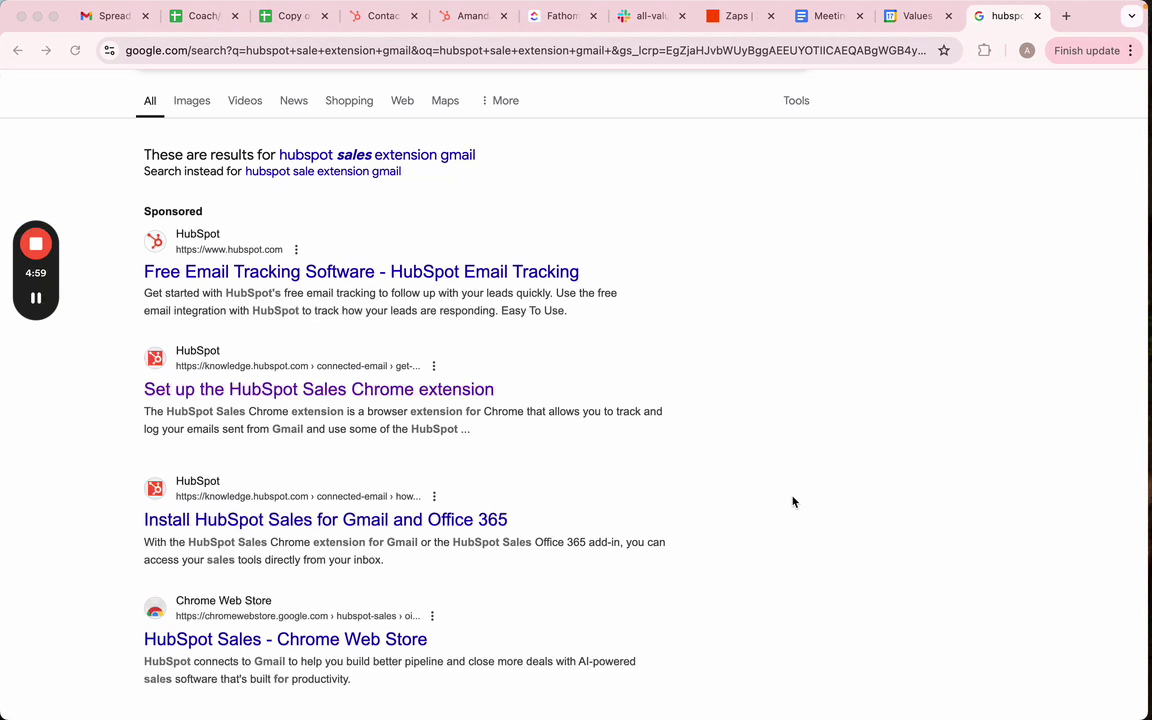Screen dimensions: 1152x720
Task: Click the Chrome Web Store site name
Action: (223, 601)
